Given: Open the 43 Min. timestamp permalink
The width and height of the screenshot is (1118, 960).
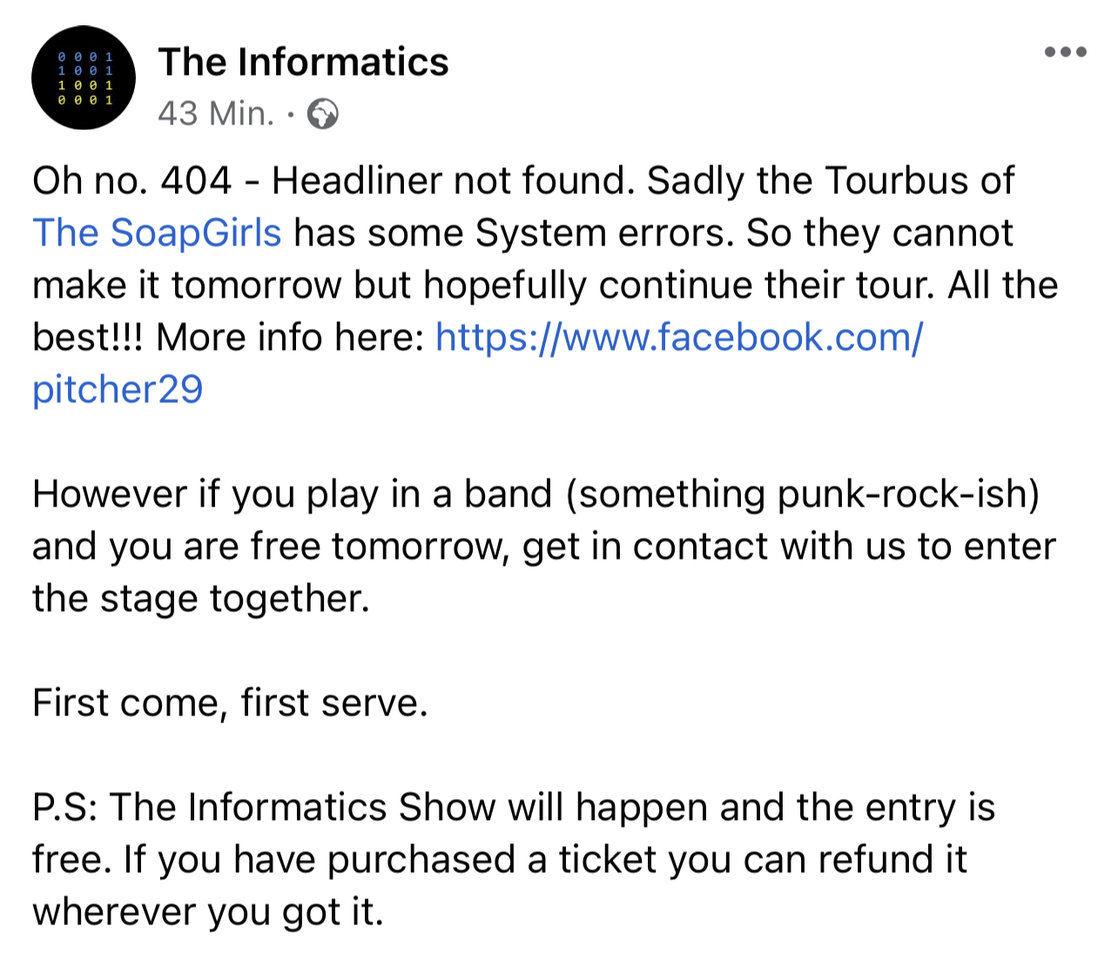Looking at the screenshot, I should point(216,113).
